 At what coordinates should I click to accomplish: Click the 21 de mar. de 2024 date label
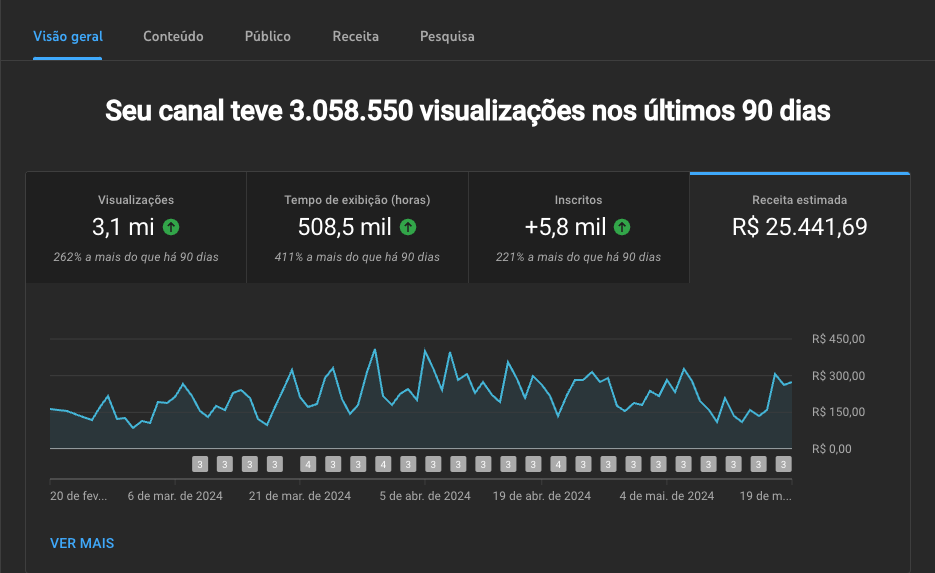point(300,495)
